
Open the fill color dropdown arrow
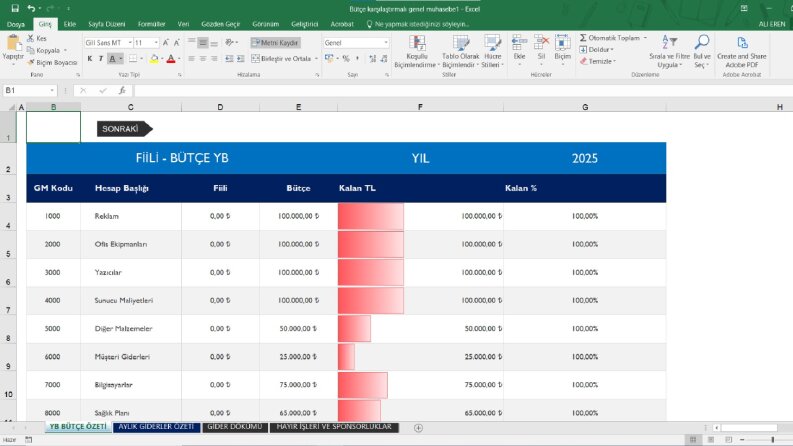coord(162,59)
